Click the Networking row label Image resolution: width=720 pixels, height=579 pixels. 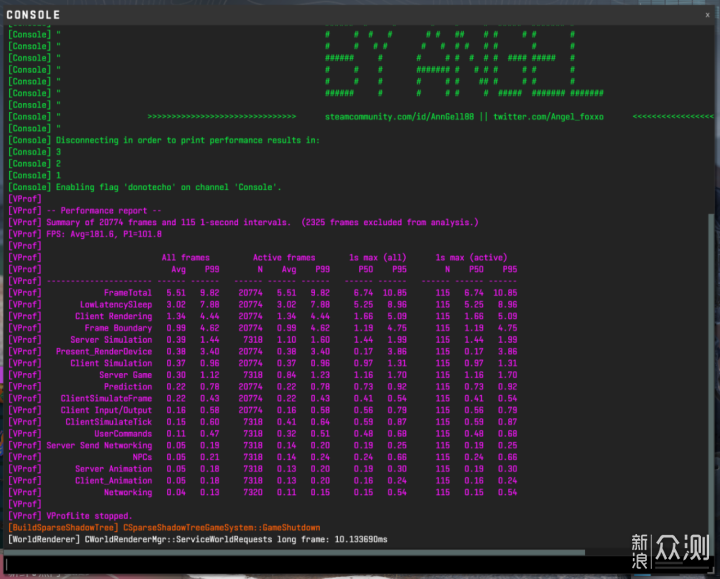[x=128, y=492]
